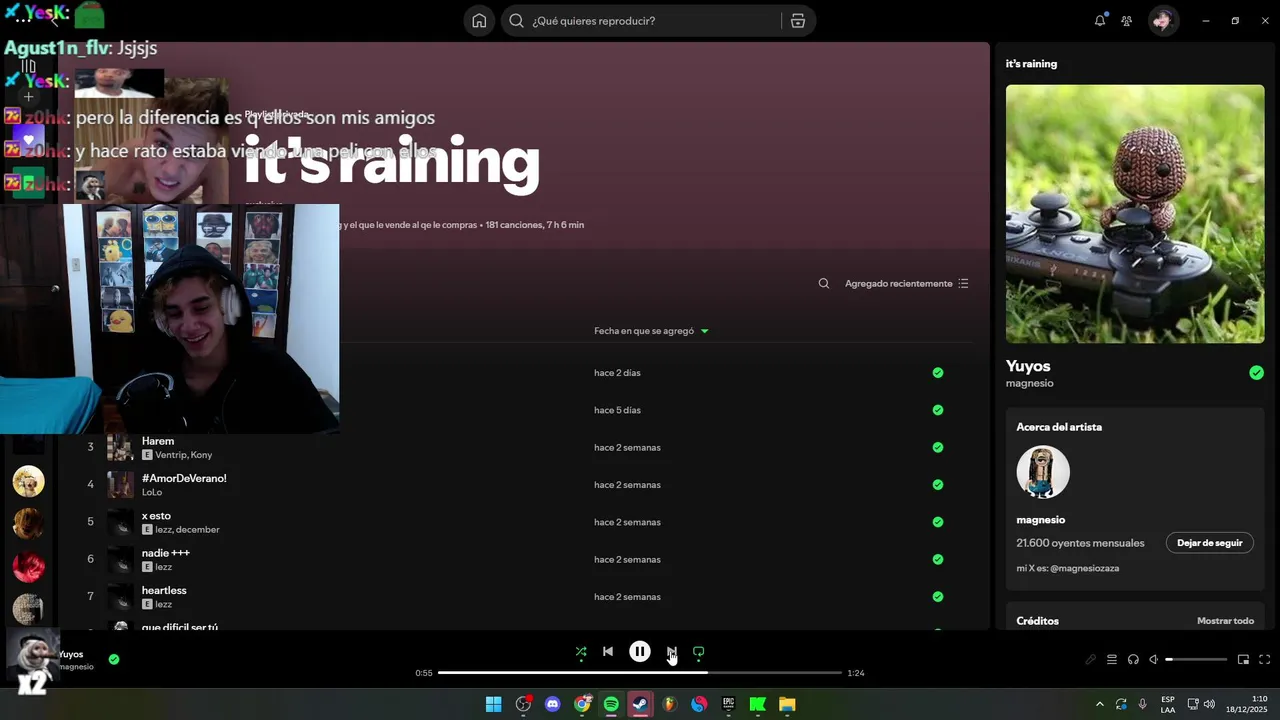Open File Explorer from the taskbar
1280x720 pixels.
pos(787,705)
